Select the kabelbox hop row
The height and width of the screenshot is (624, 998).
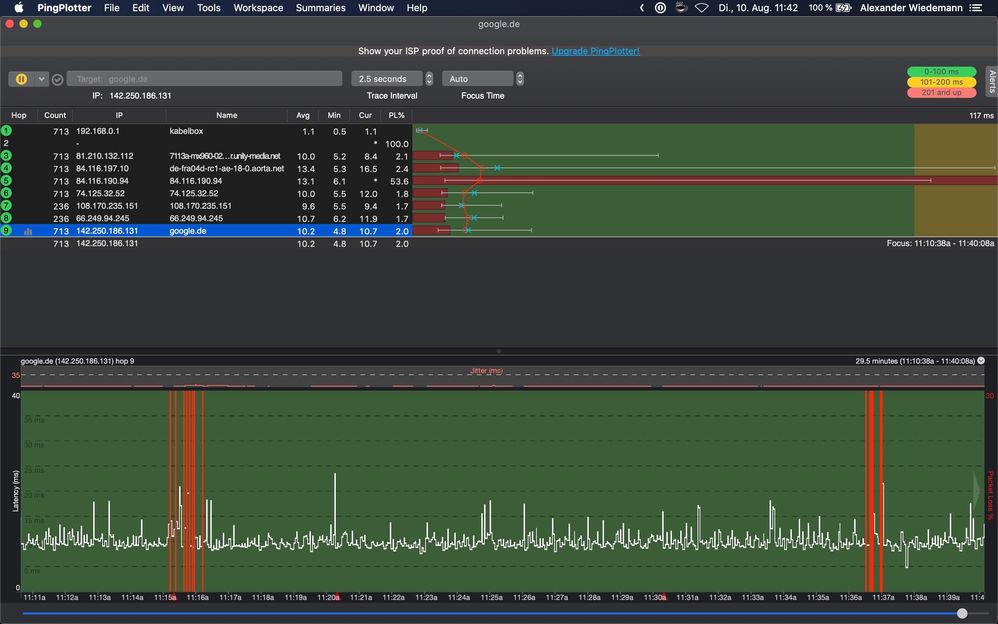[x=206, y=131]
